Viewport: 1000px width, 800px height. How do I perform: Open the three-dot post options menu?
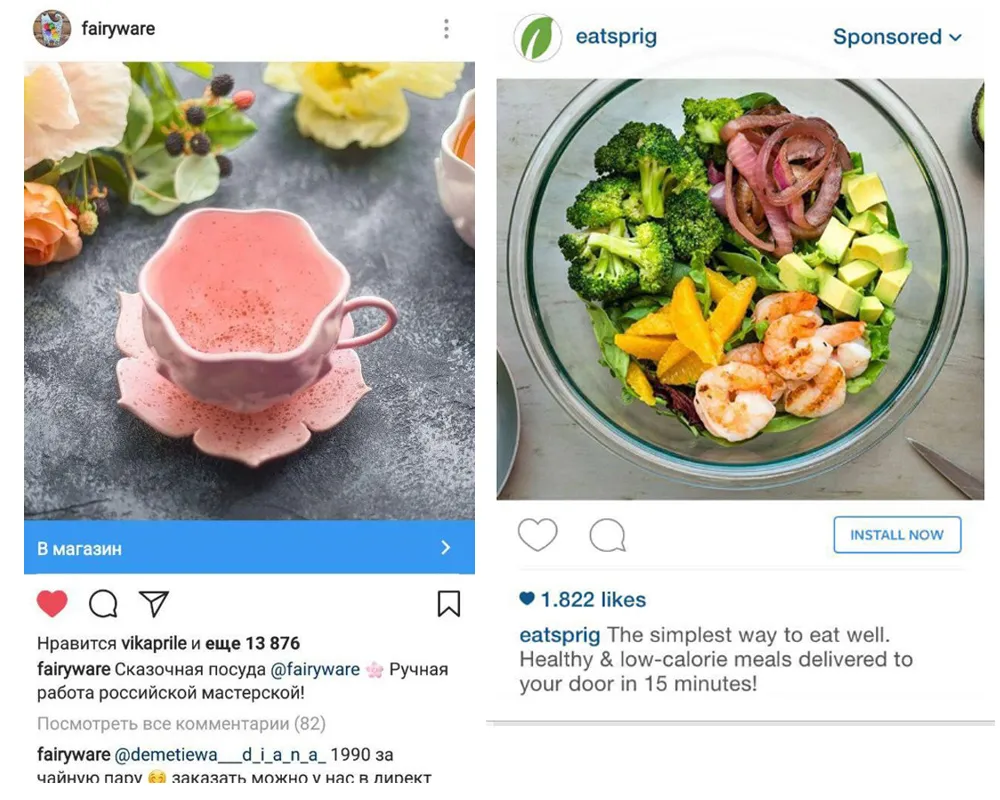coord(446,29)
